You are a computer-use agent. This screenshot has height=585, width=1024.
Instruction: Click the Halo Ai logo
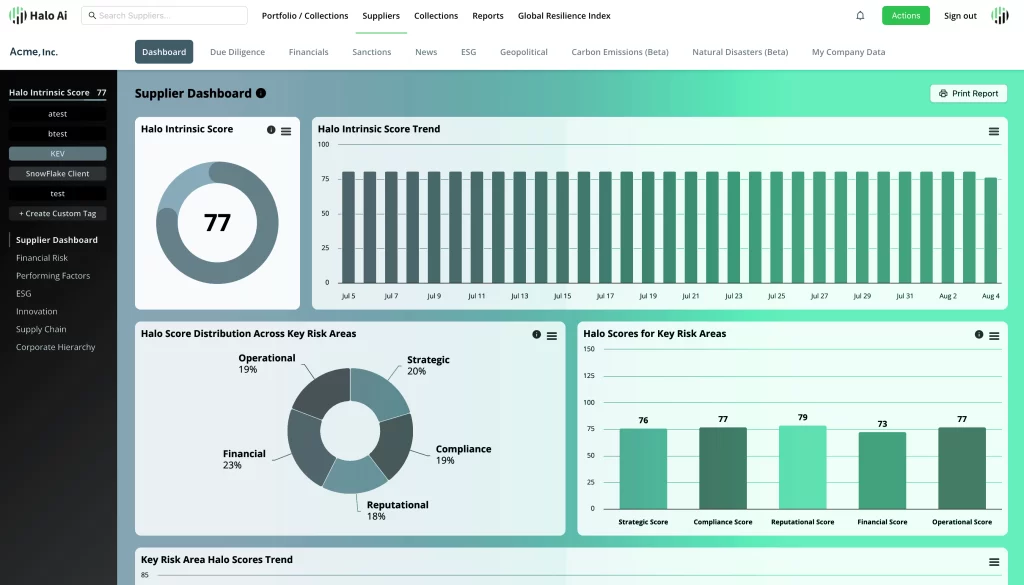coord(39,16)
